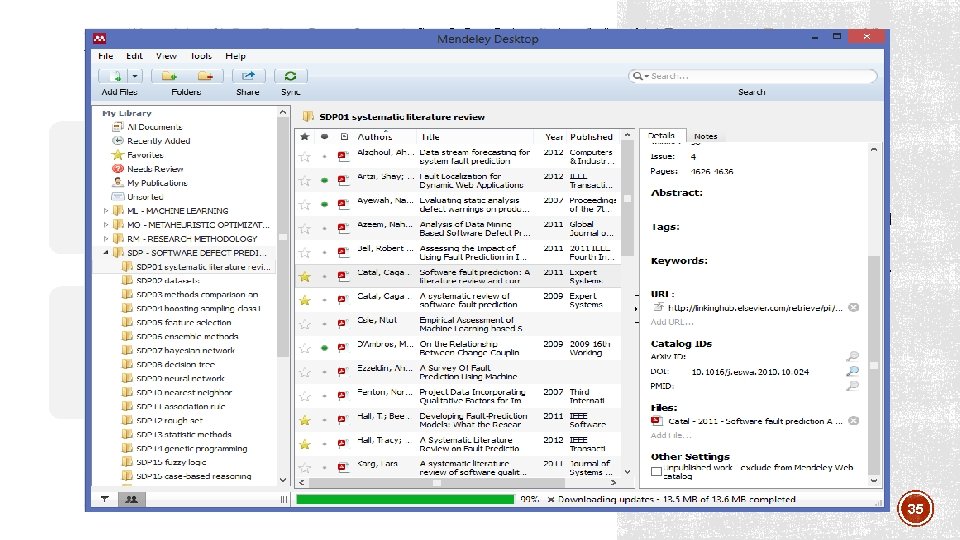Click the filter funnel icon at bottom left
The image size is (960, 540).
point(105,499)
